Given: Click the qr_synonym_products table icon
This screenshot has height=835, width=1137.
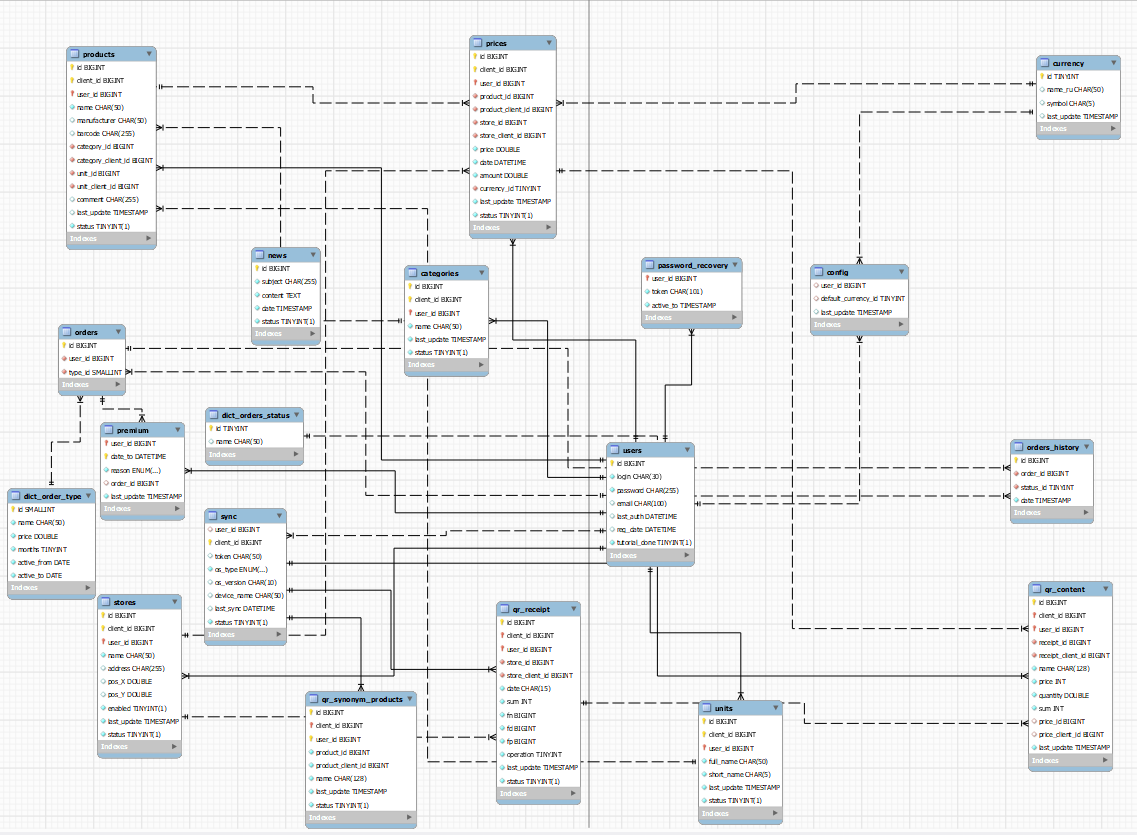Looking at the screenshot, I should (314, 699).
